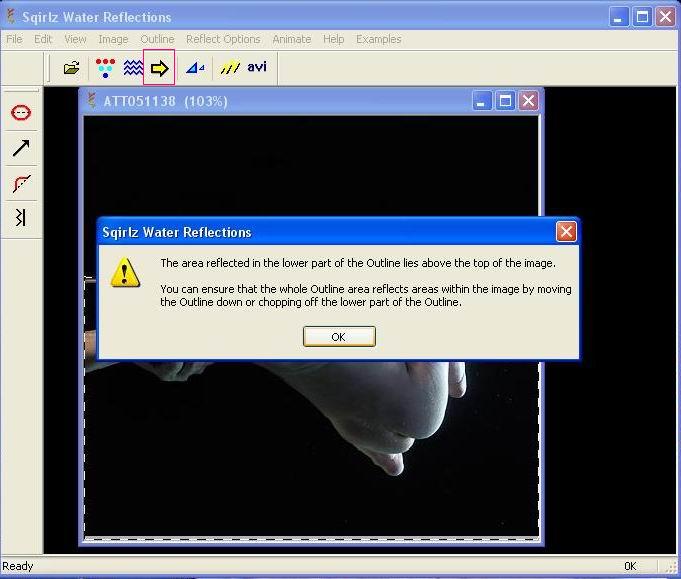
Task: Minimize the ATT051138 image window
Action: pos(482,101)
